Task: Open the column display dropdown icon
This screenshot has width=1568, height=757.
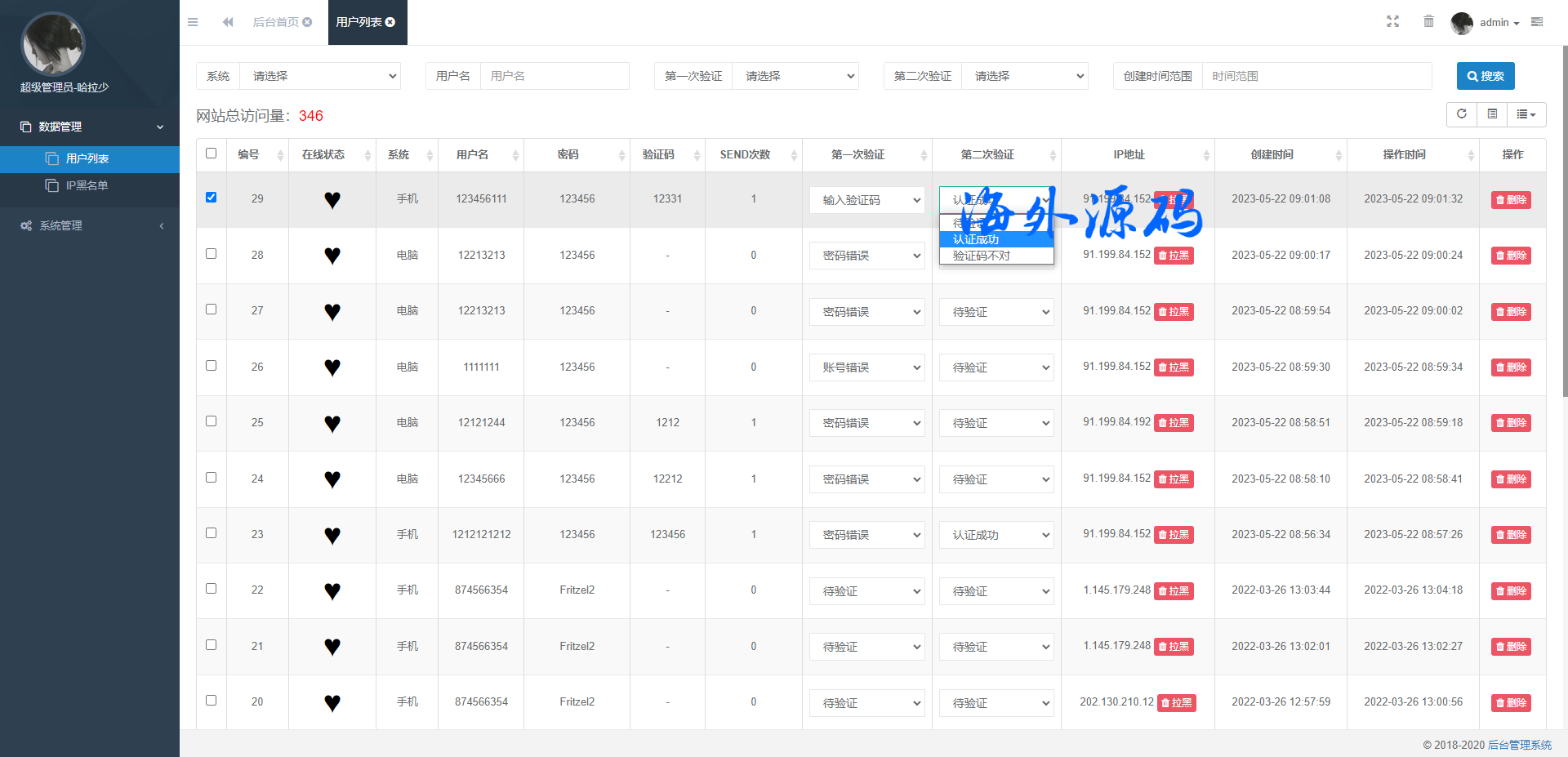Action: pyautogui.click(x=1526, y=114)
